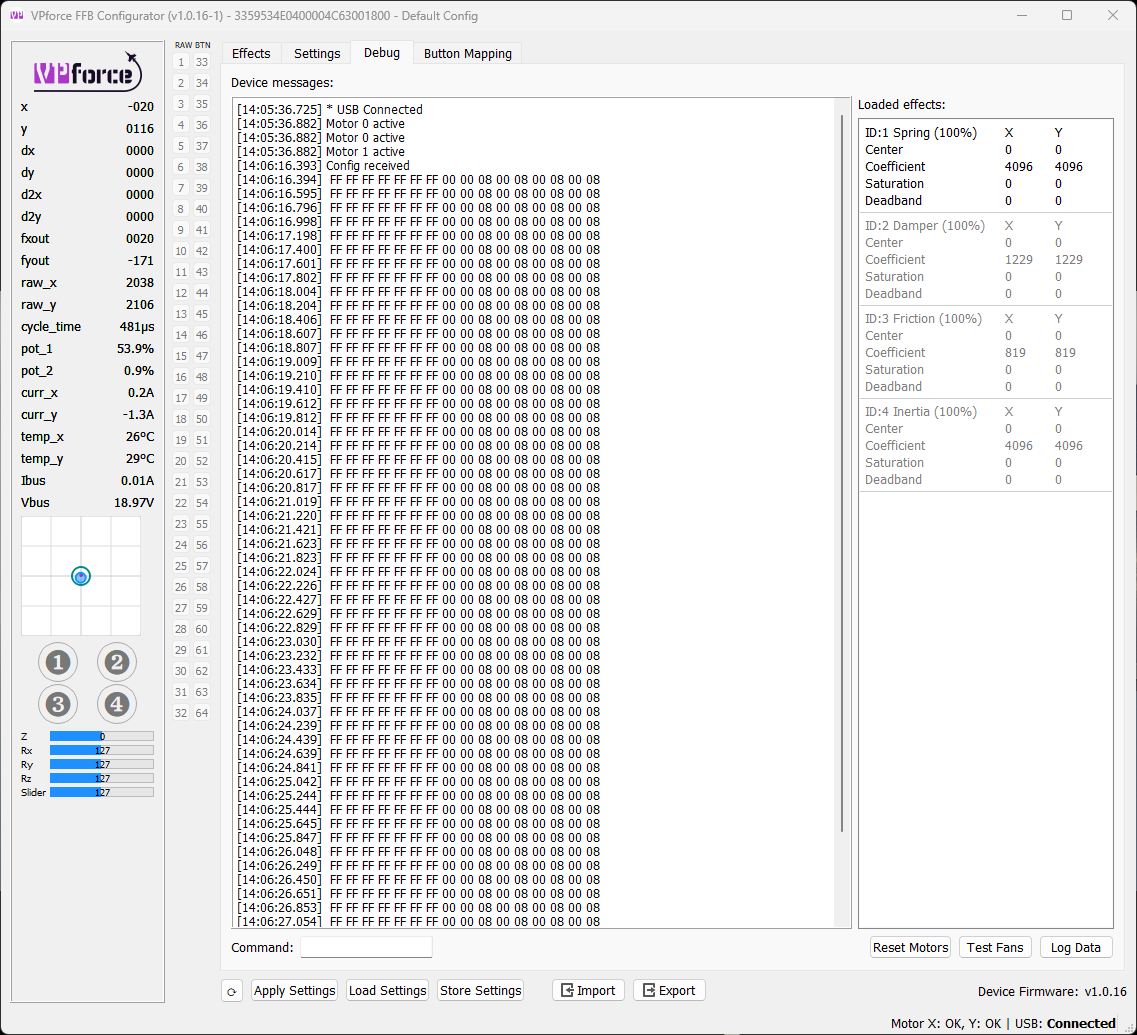Screen dimensions: 1137x1035
Task: Select the ID:2 Damper effect panel
Action: tap(985, 259)
